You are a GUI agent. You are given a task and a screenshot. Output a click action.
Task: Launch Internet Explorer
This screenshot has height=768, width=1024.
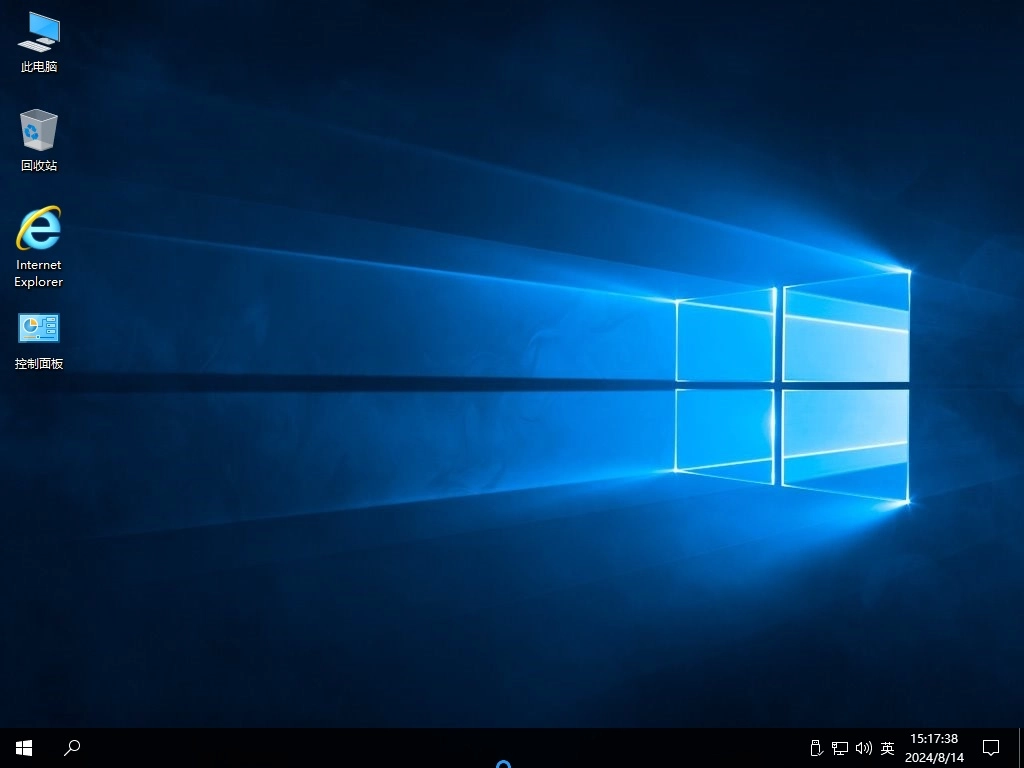coord(38,230)
